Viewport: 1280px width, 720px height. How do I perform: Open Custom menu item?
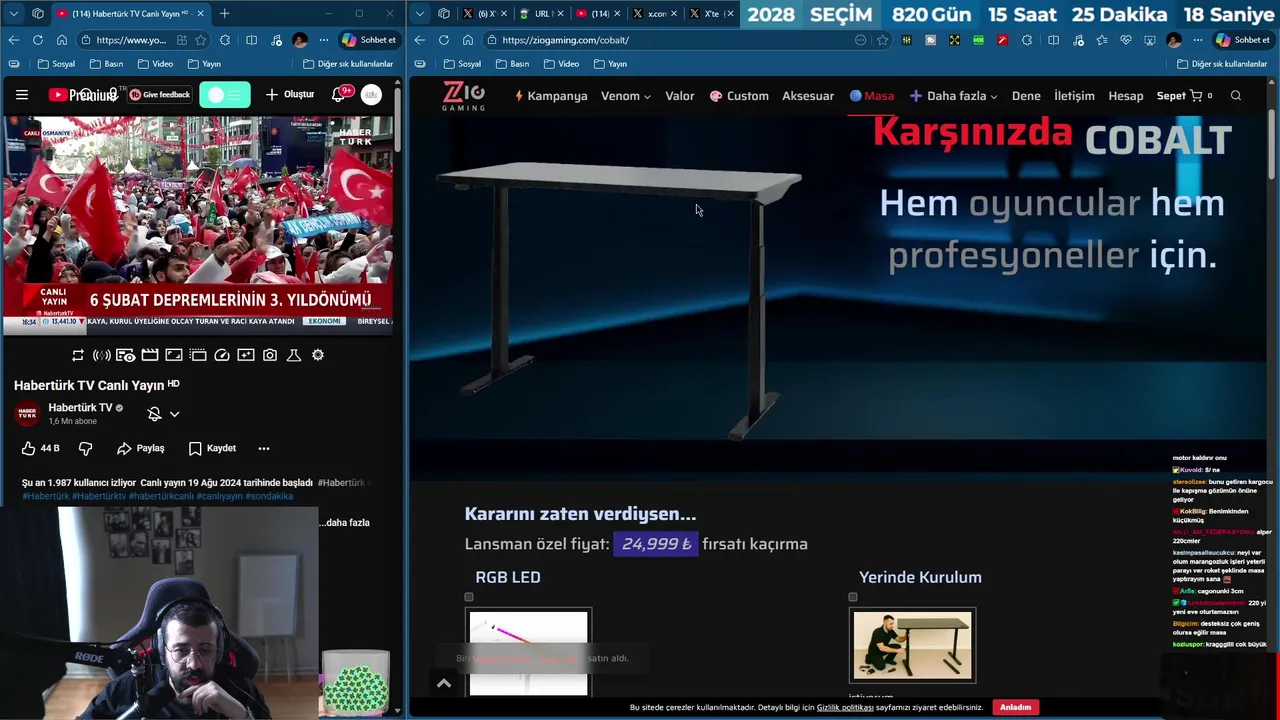(x=739, y=96)
